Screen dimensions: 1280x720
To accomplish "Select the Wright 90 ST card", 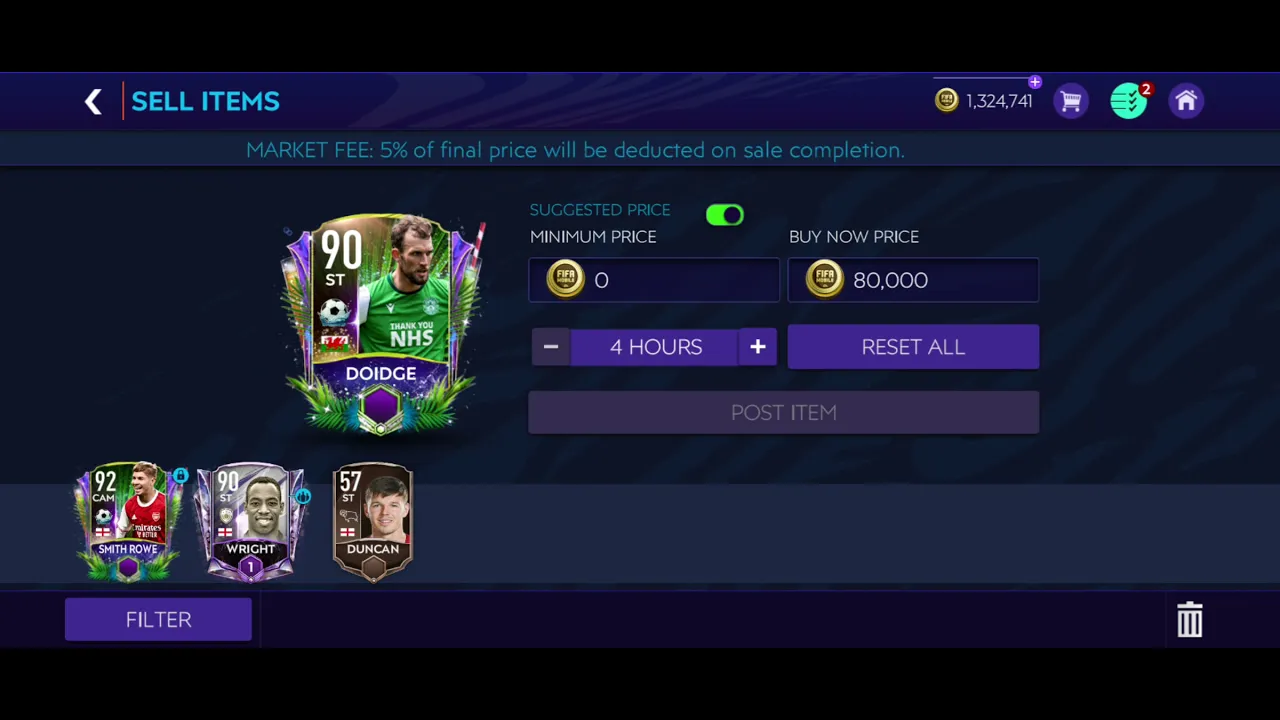I will 250,521.
